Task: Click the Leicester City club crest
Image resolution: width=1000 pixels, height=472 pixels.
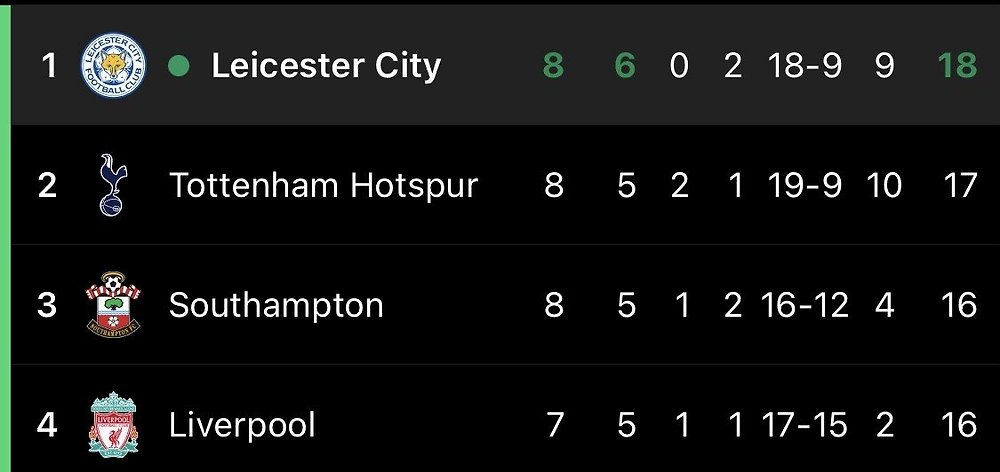Action: click(x=113, y=66)
